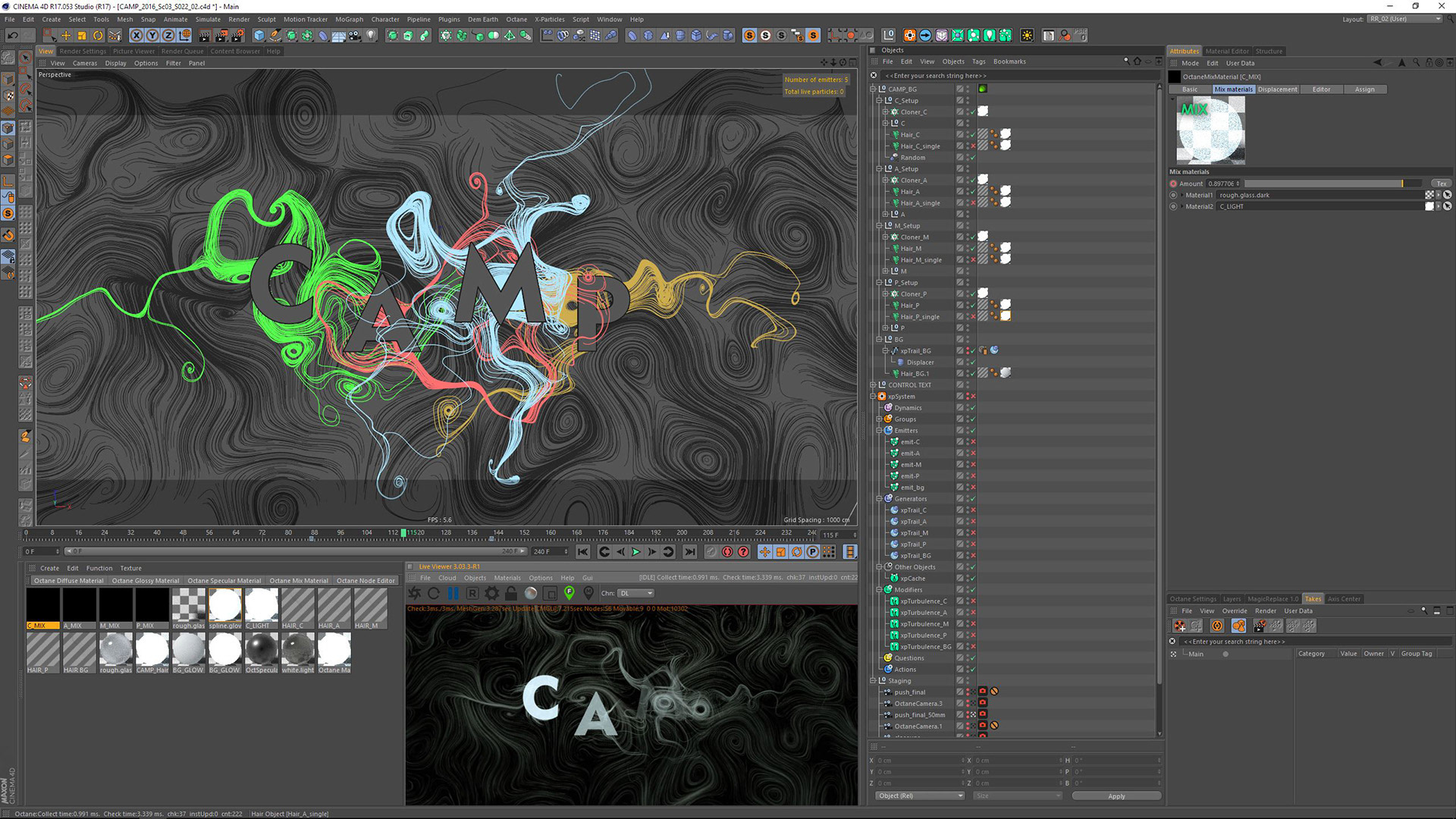Select the OctSpecular material thumbnail

coord(261,651)
